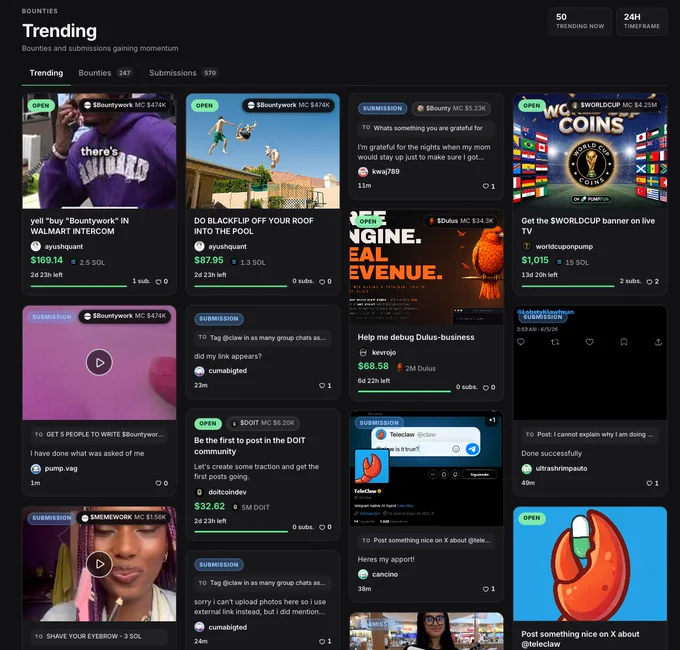Click the OPEN badge on DOIT bounty

point(208,423)
